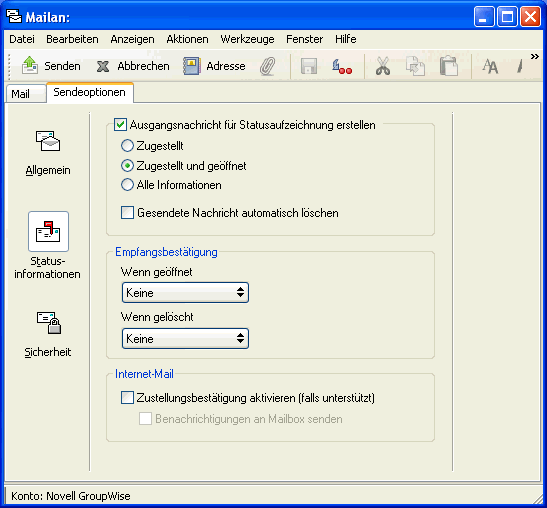Switch to the Mail tab
The width and height of the screenshot is (547, 508).
click(x=25, y=94)
